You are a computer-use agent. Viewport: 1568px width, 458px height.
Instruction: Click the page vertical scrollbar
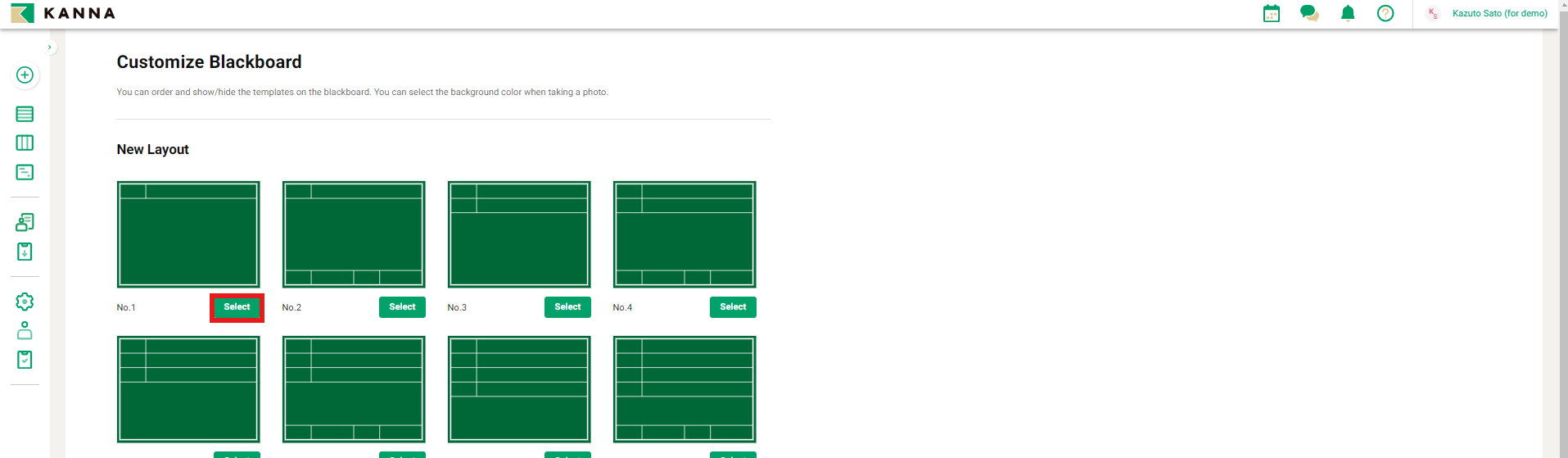(x=1562, y=229)
